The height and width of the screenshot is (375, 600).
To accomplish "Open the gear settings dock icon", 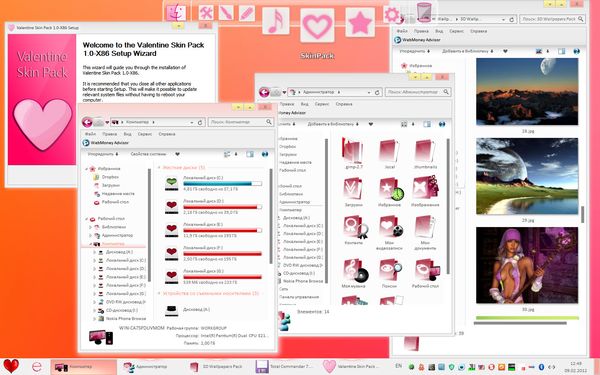I will tap(392, 15).
